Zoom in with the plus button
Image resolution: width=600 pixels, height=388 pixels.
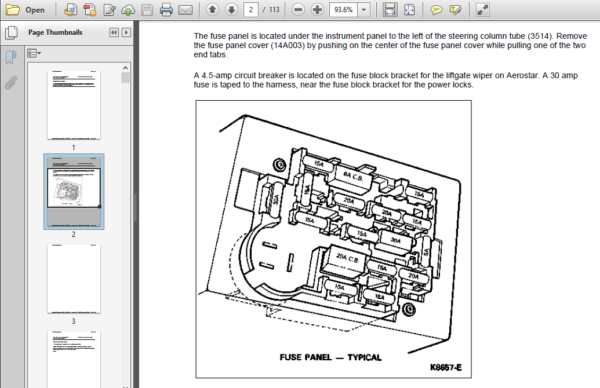[x=317, y=10]
